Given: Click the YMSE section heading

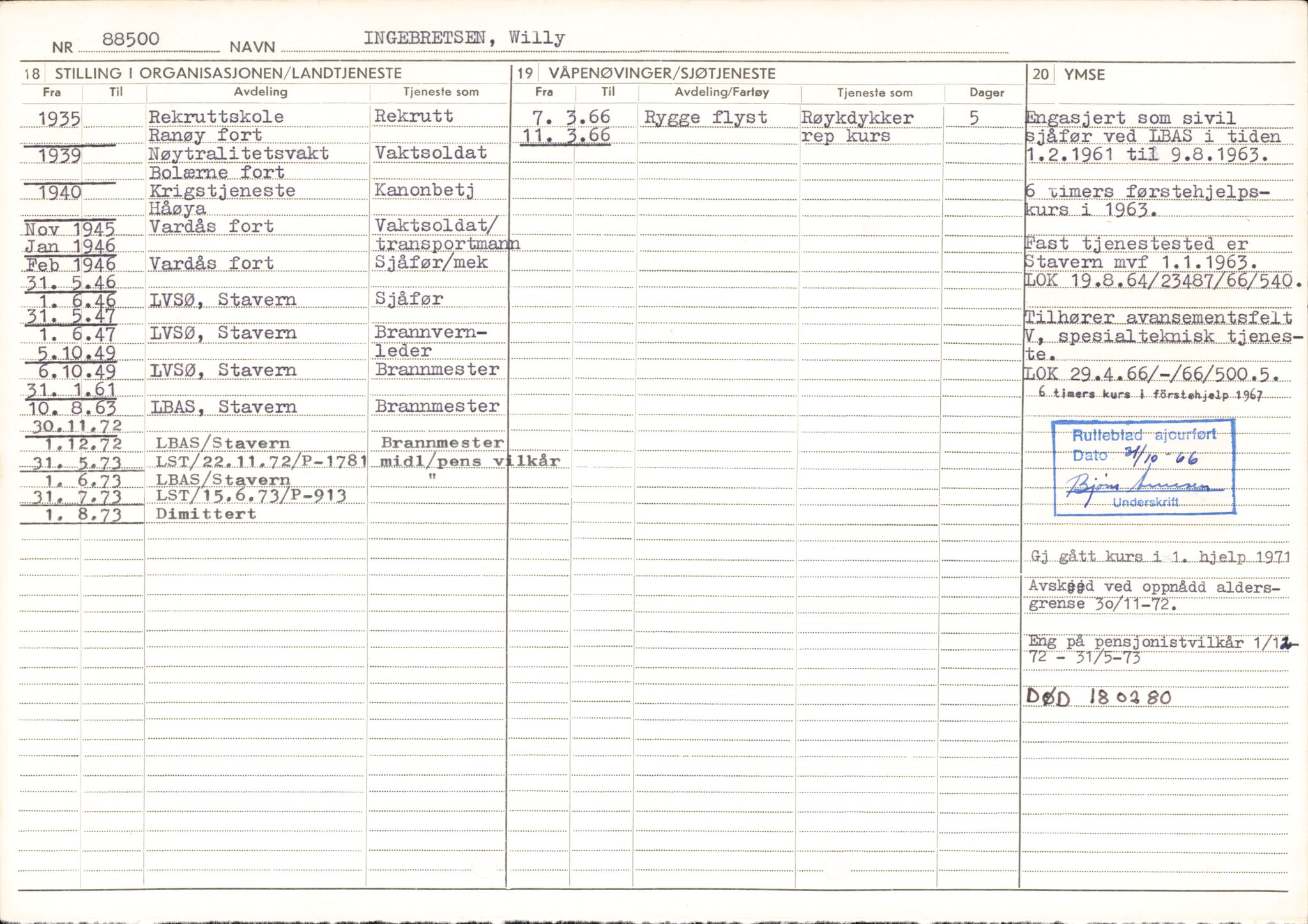Looking at the screenshot, I should tap(1084, 75).
